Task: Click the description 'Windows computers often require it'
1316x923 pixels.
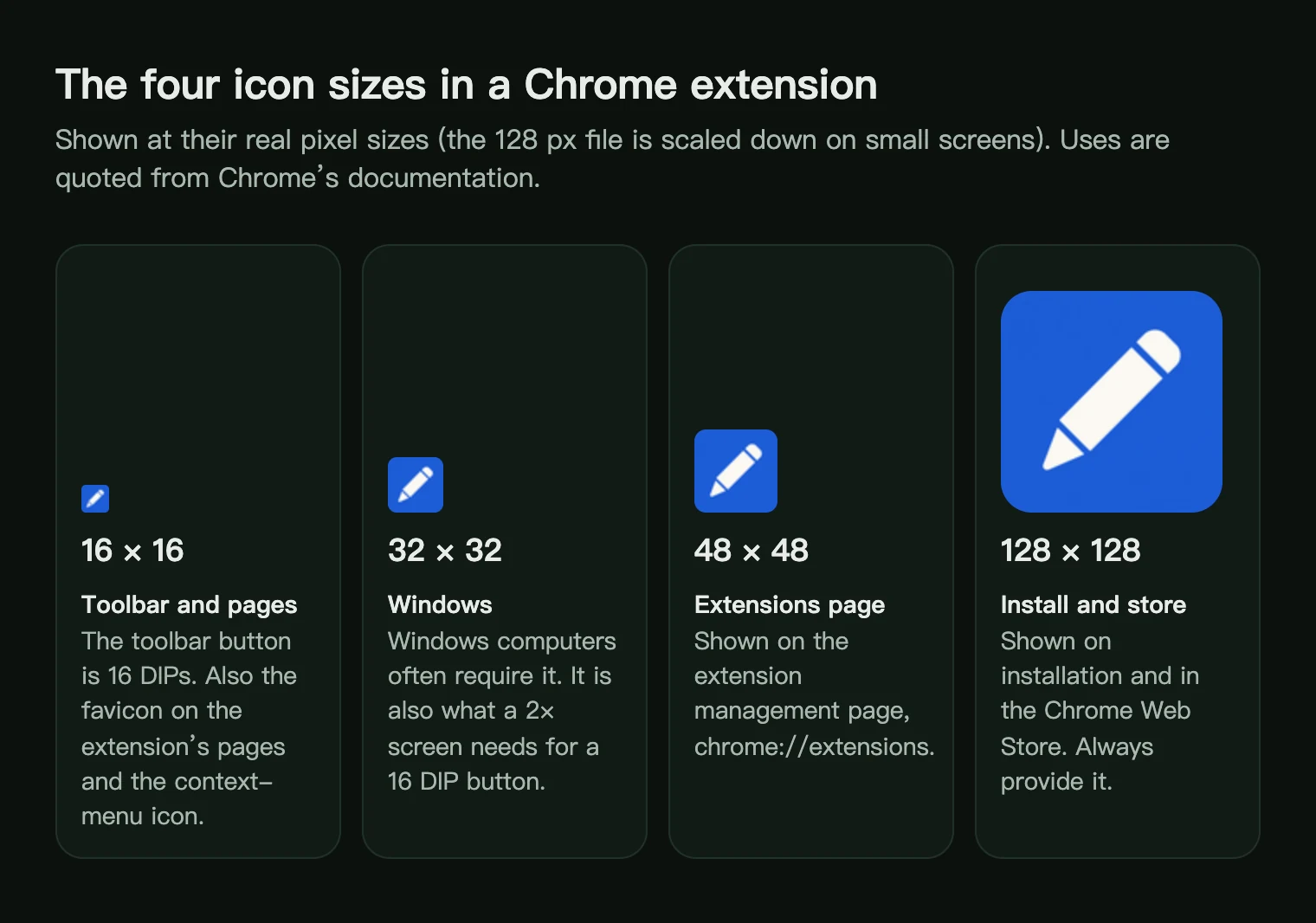Action: pos(502,711)
